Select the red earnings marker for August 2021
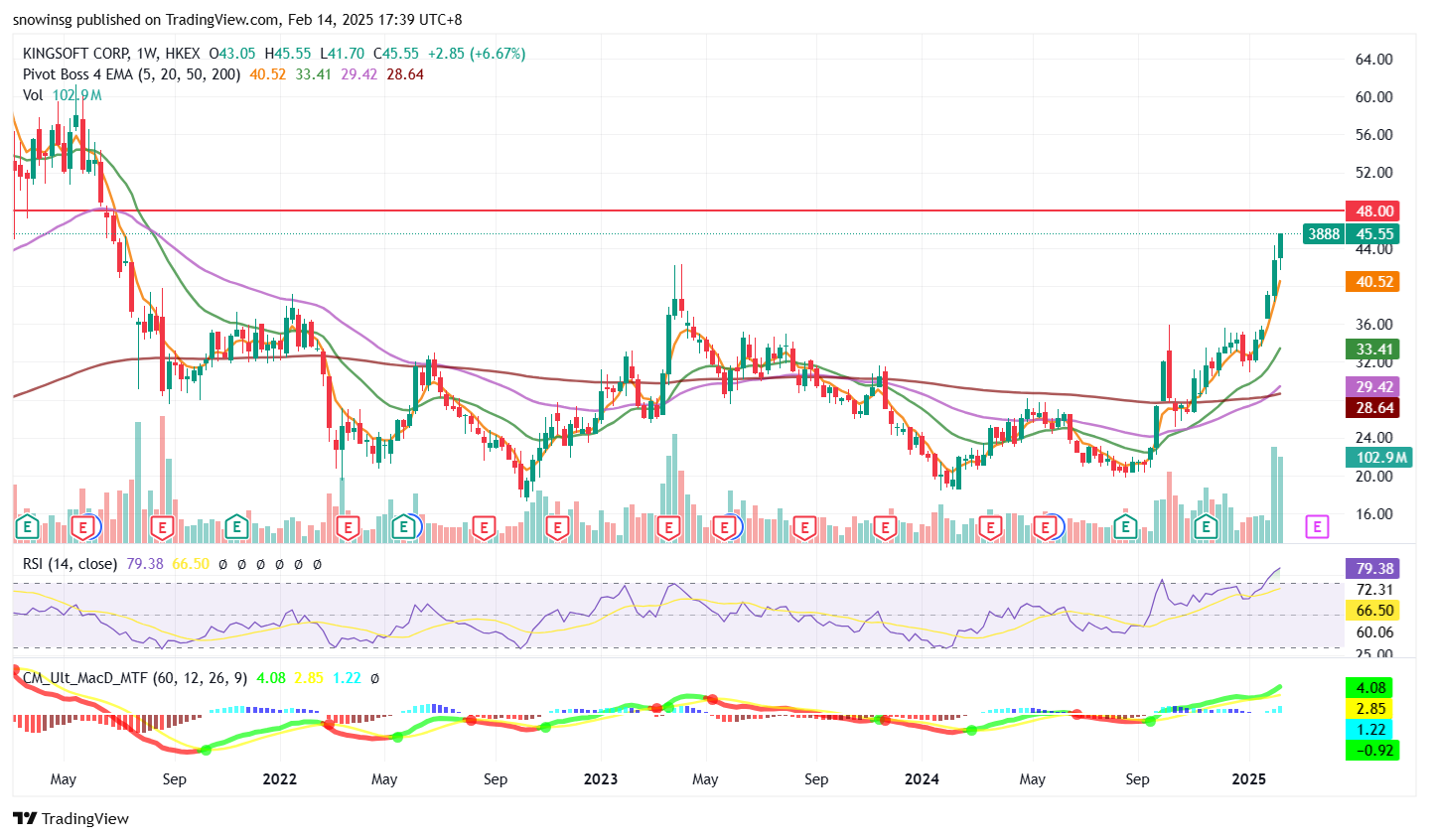The width and height of the screenshot is (1429, 840). point(163,526)
